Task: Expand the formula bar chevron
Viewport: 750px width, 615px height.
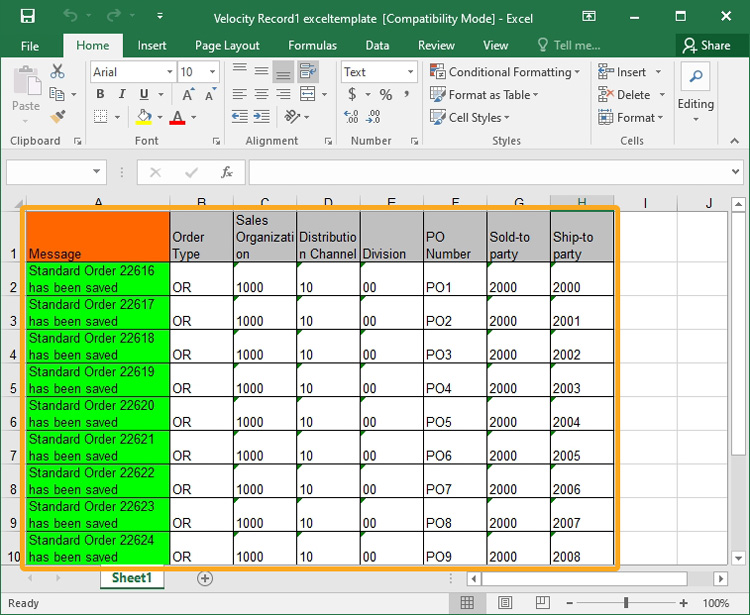Action: pyautogui.click(x=735, y=171)
